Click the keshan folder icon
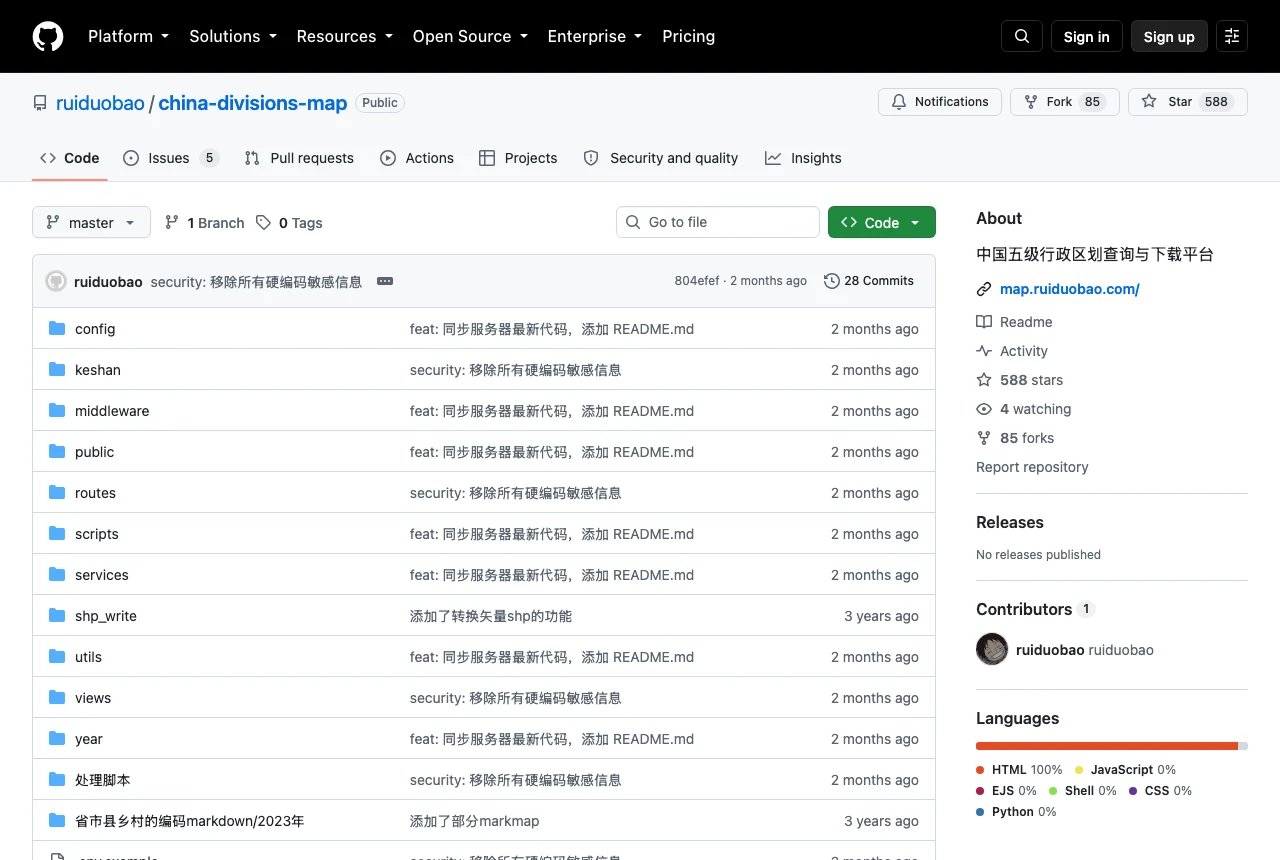Image resolution: width=1280 pixels, height=860 pixels. pos(57,369)
